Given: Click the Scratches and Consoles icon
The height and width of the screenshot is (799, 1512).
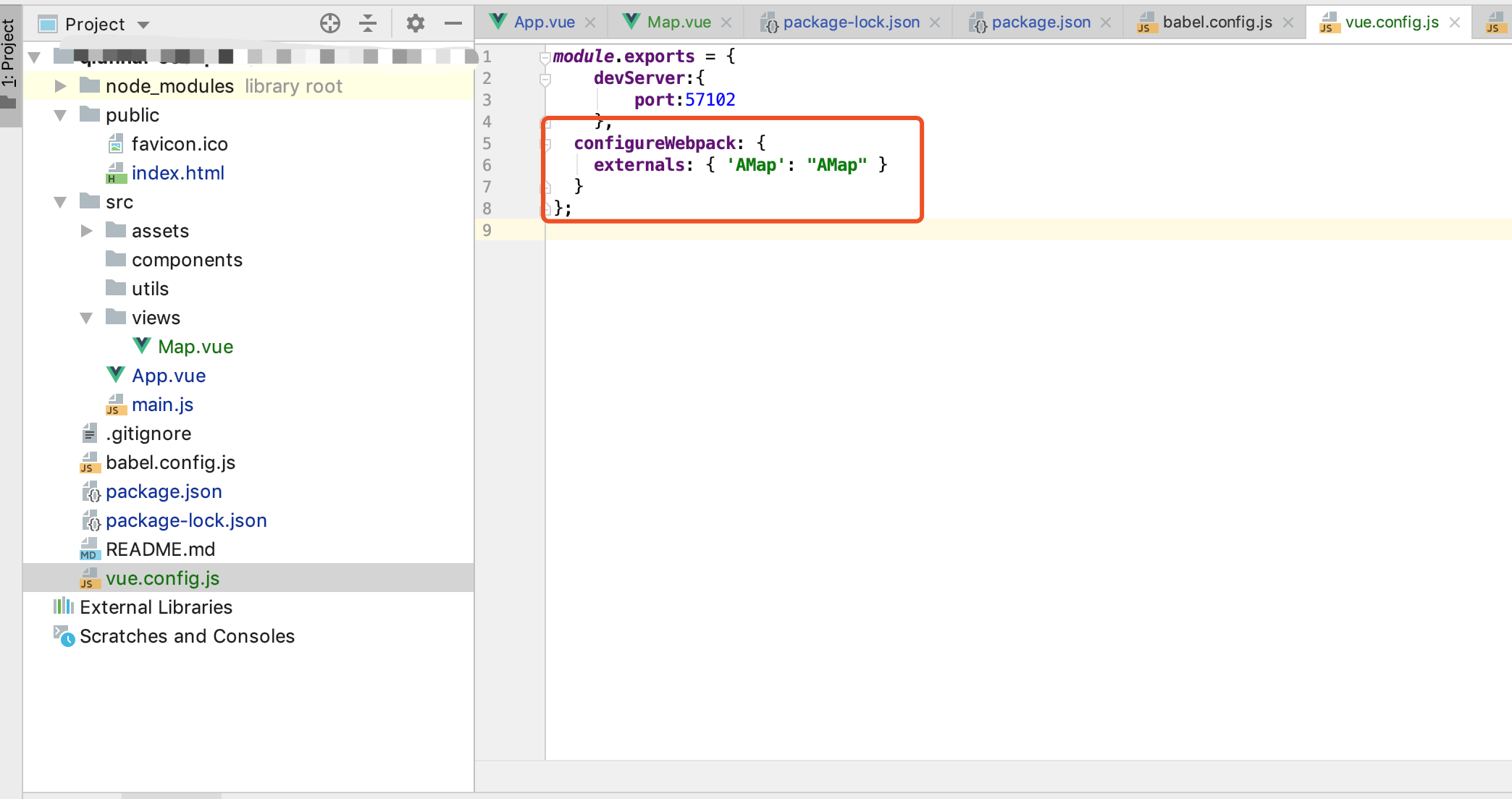Looking at the screenshot, I should (x=64, y=635).
